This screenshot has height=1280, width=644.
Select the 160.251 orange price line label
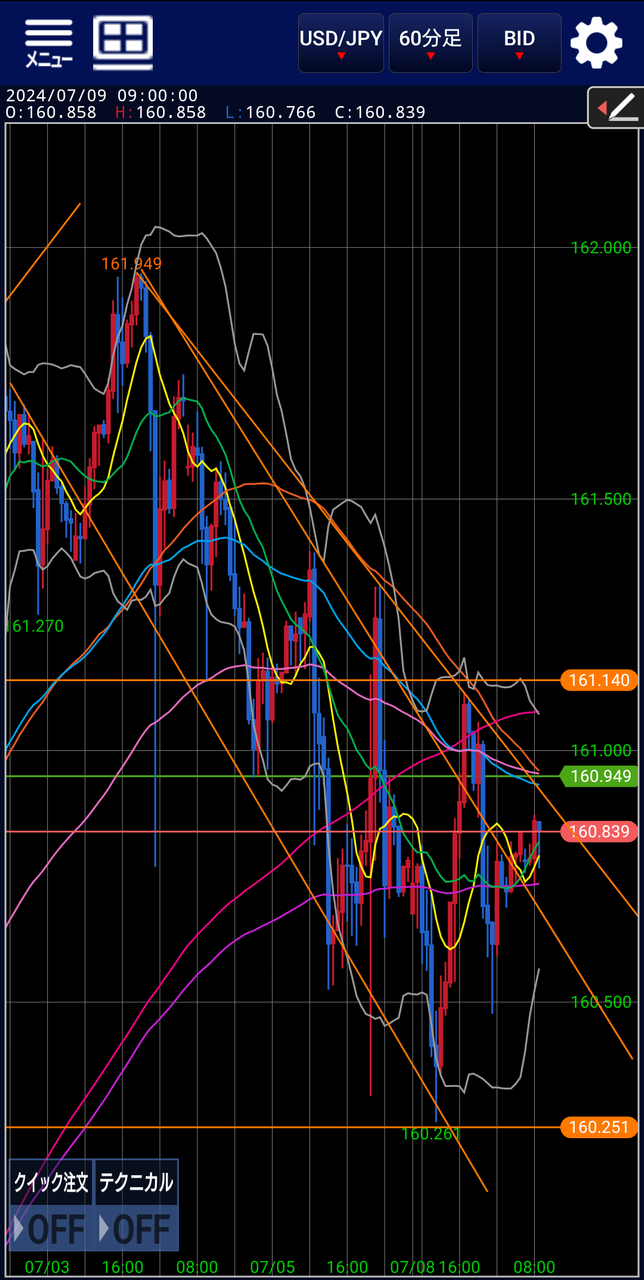(600, 1127)
